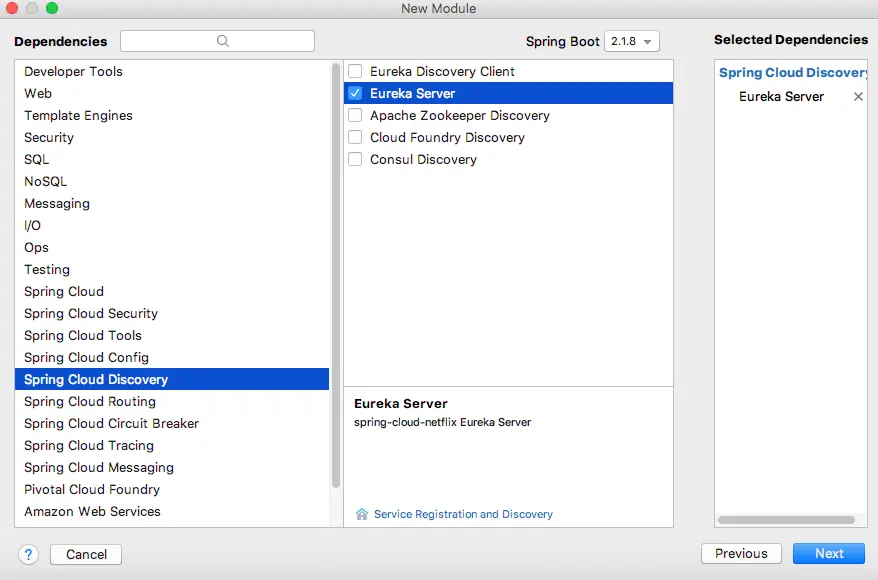Open Spring Cloud Tools category
878x580 pixels.
coord(172,335)
